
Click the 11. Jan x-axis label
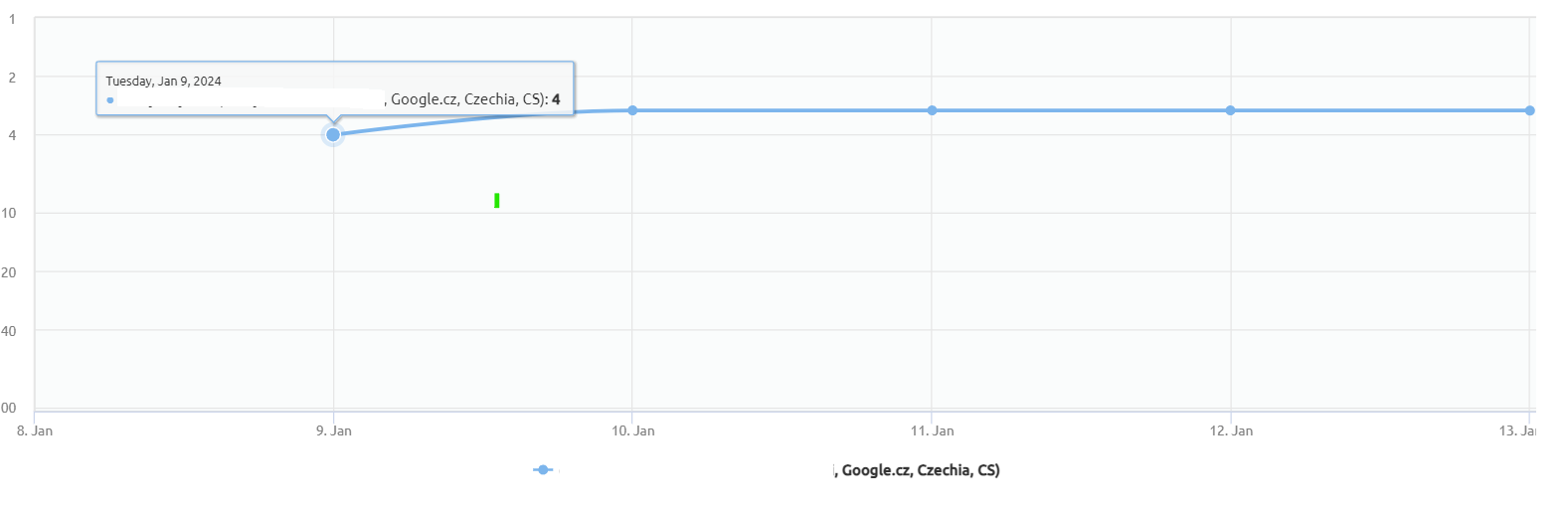click(x=933, y=431)
